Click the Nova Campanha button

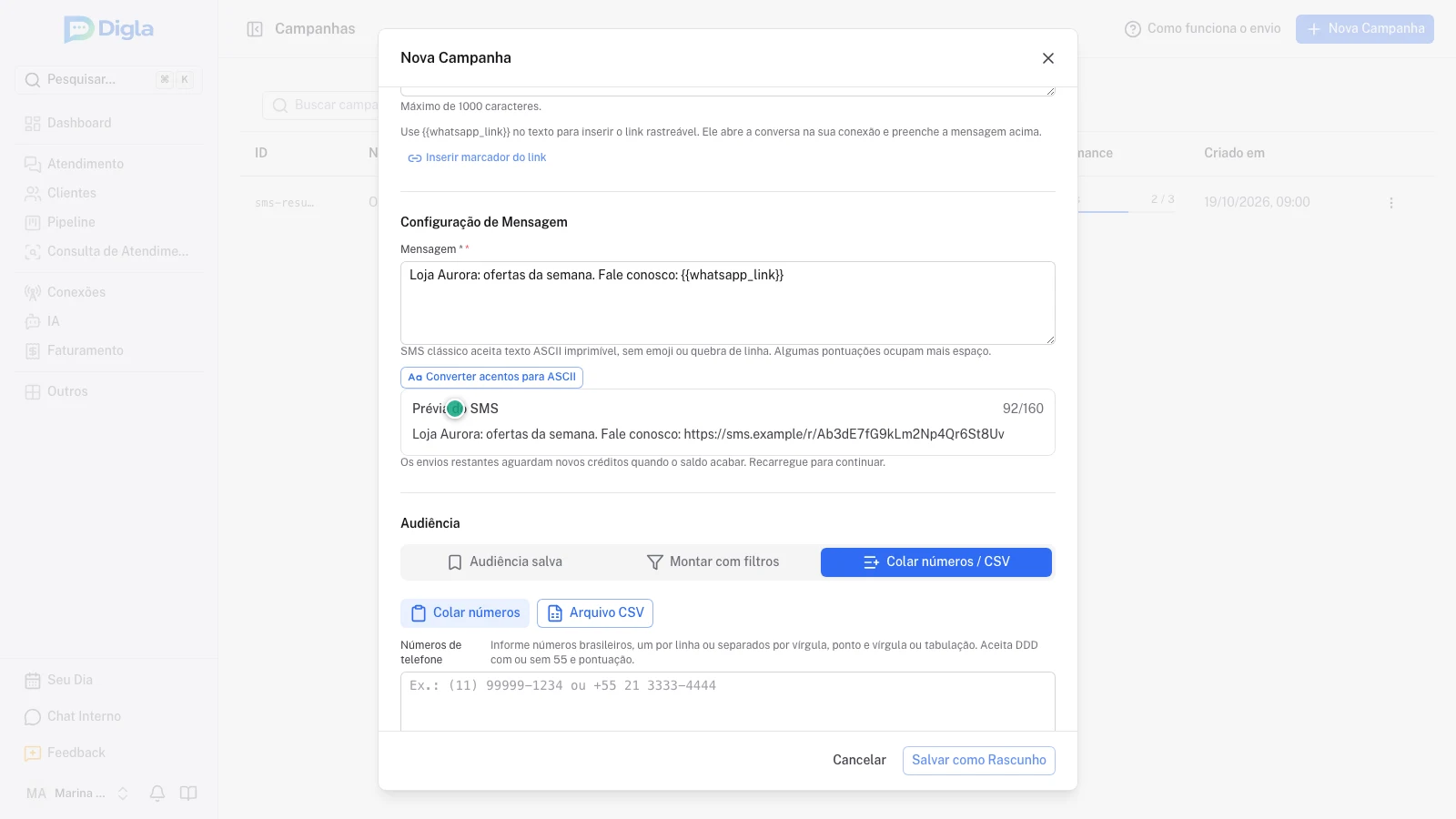1365,29
